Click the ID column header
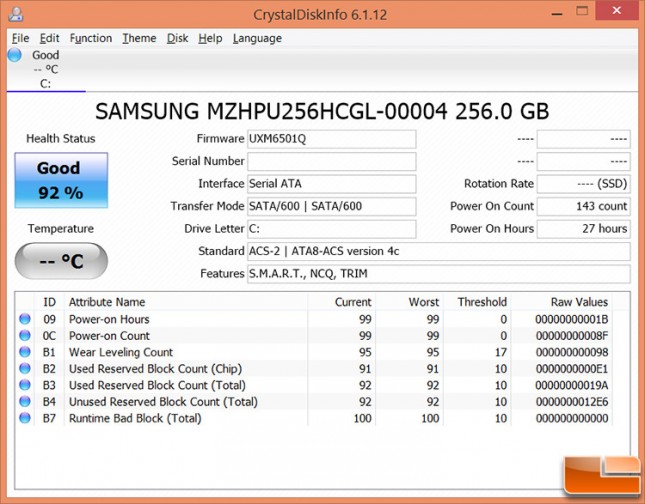 (x=49, y=302)
